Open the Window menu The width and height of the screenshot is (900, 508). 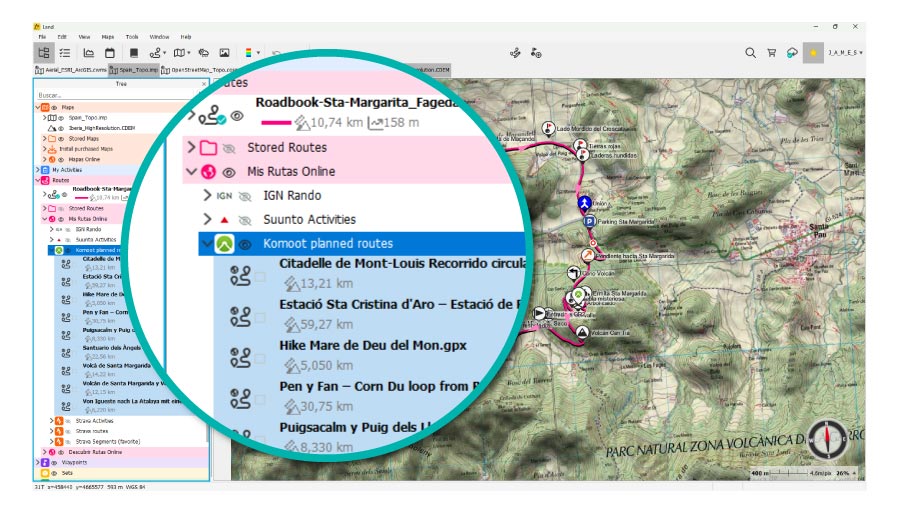coord(159,37)
